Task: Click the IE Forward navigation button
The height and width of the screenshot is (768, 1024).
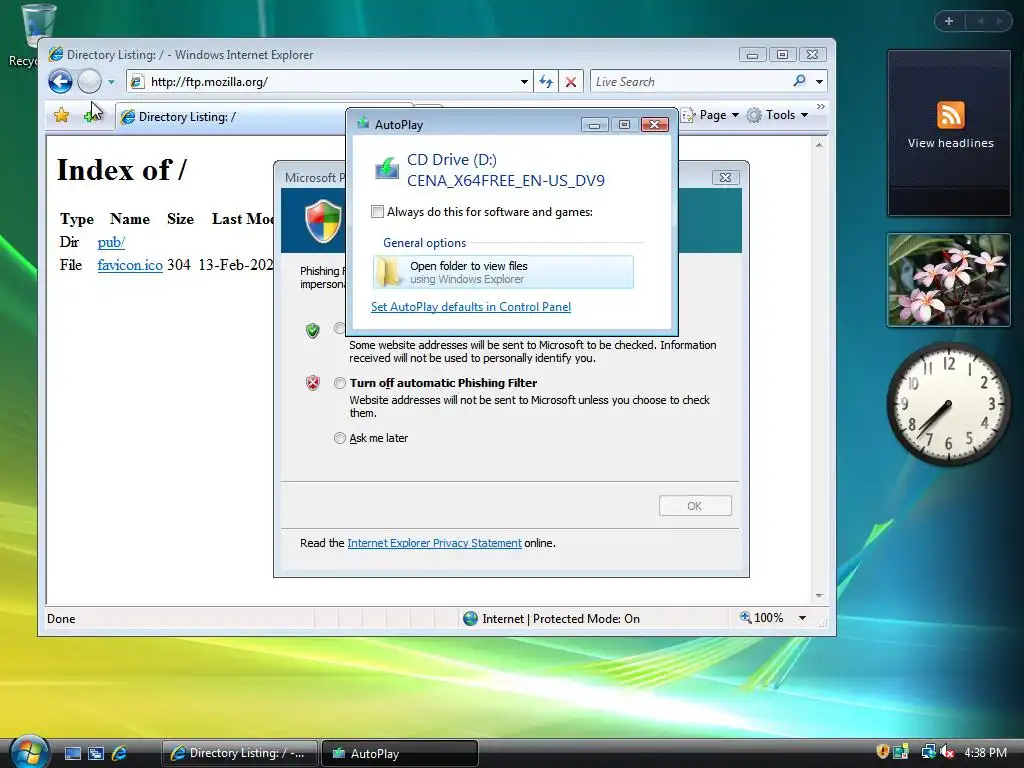Action: [89, 82]
